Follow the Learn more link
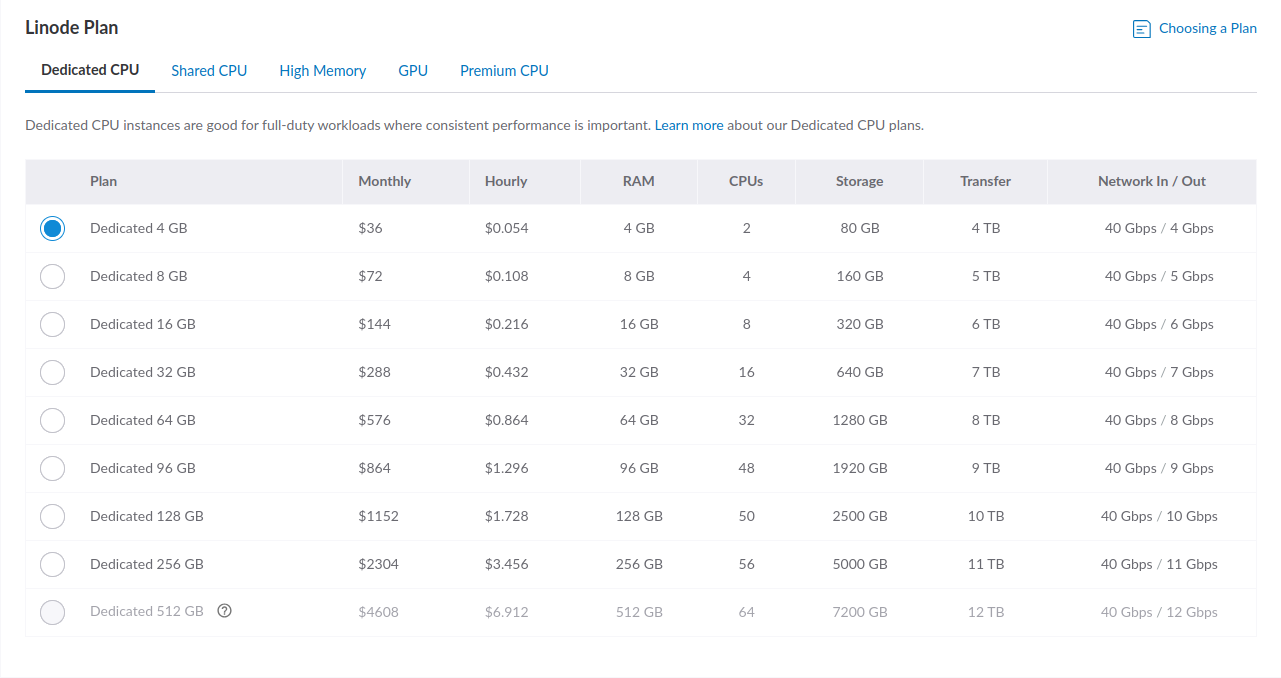Viewport: 1281px width, 678px height. [x=688, y=126]
